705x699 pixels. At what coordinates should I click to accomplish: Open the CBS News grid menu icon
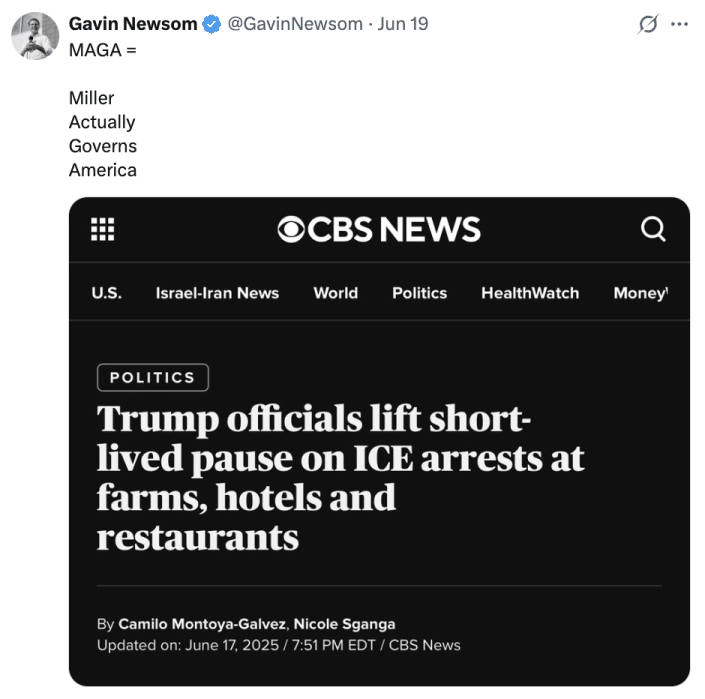tap(103, 229)
